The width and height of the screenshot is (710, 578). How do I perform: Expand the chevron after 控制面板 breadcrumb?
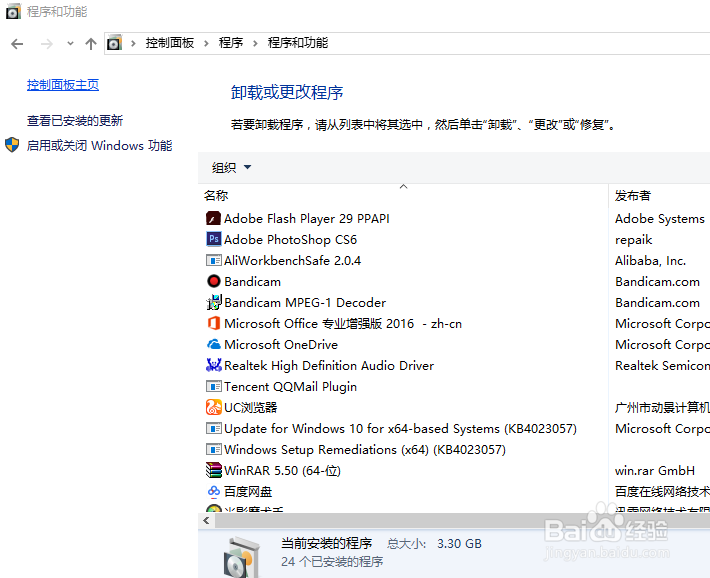pos(206,43)
